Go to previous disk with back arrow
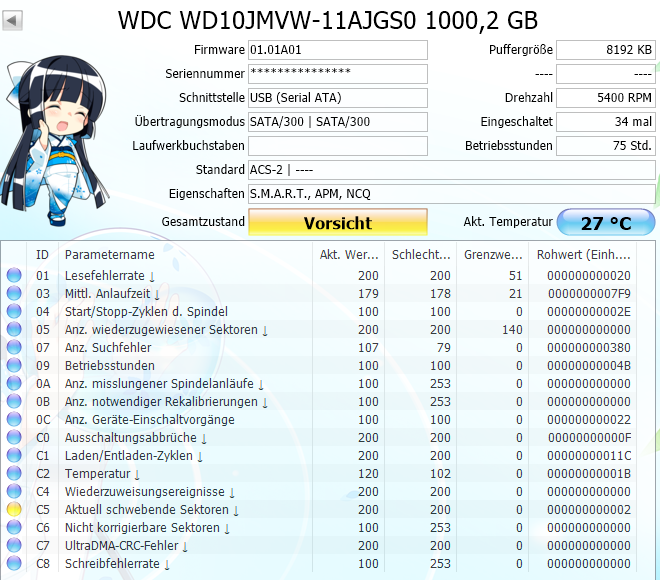Viewport: 660px width, 580px height. [x=12, y=21]
